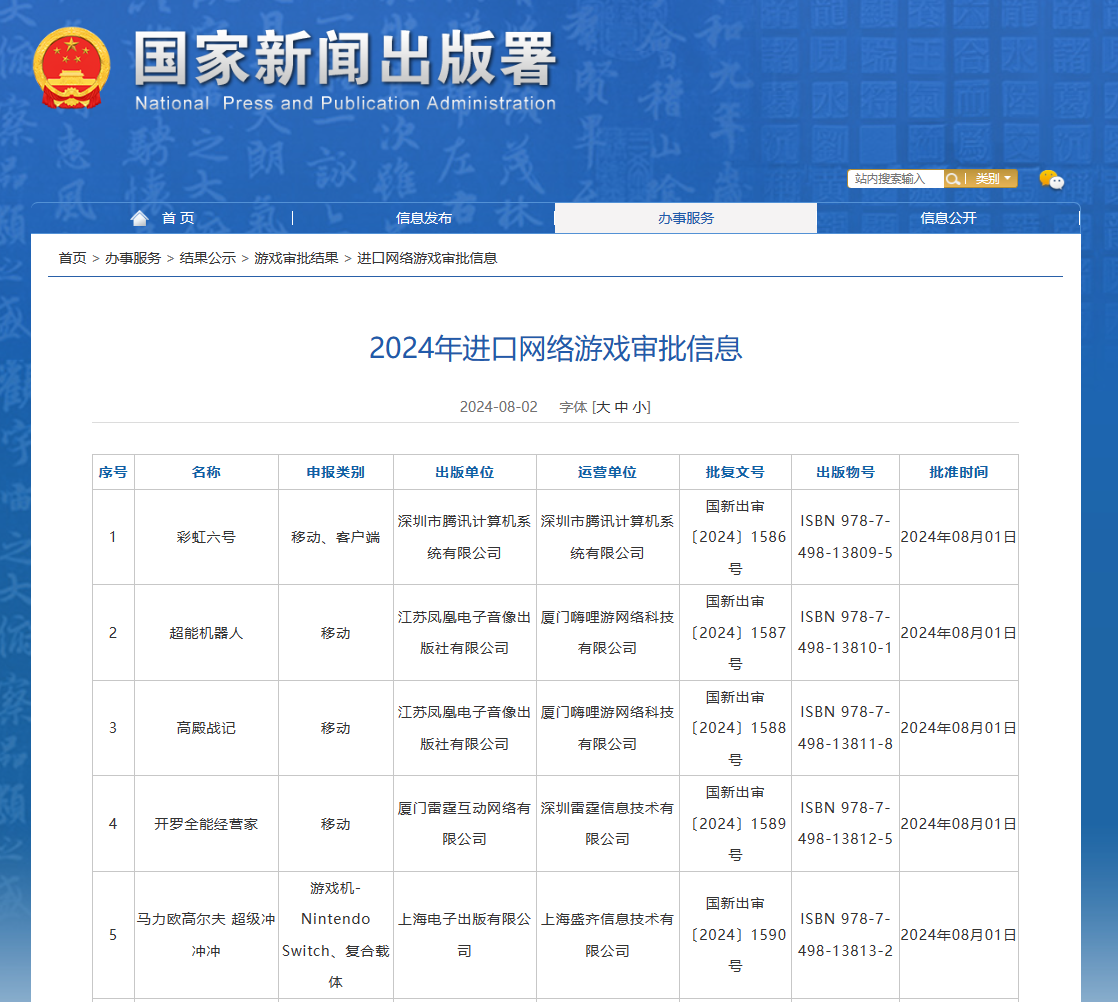This screenshot has width=1118, height=1002.
Task: Click the national emblem logo
Action: 72,68
